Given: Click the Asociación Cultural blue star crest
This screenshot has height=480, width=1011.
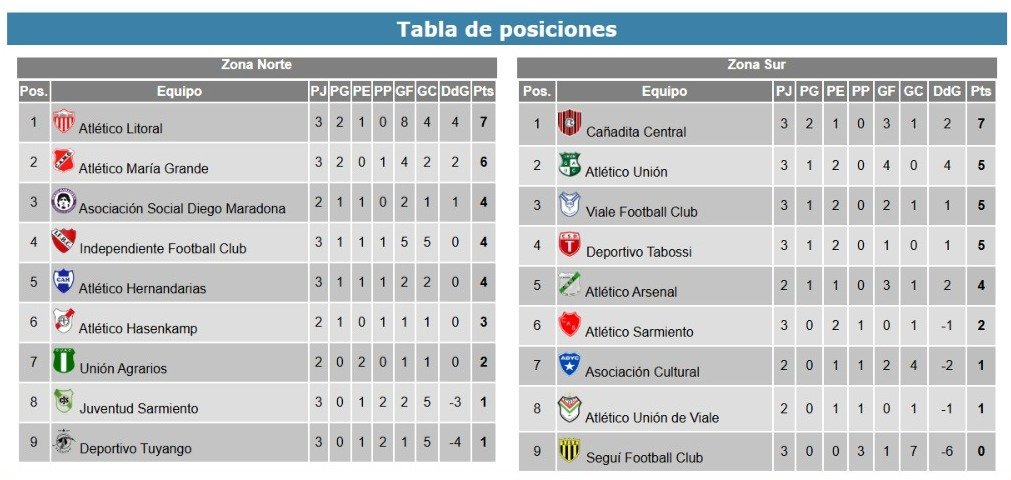Looking at the screenshot, I should click(x=569, y=365).
